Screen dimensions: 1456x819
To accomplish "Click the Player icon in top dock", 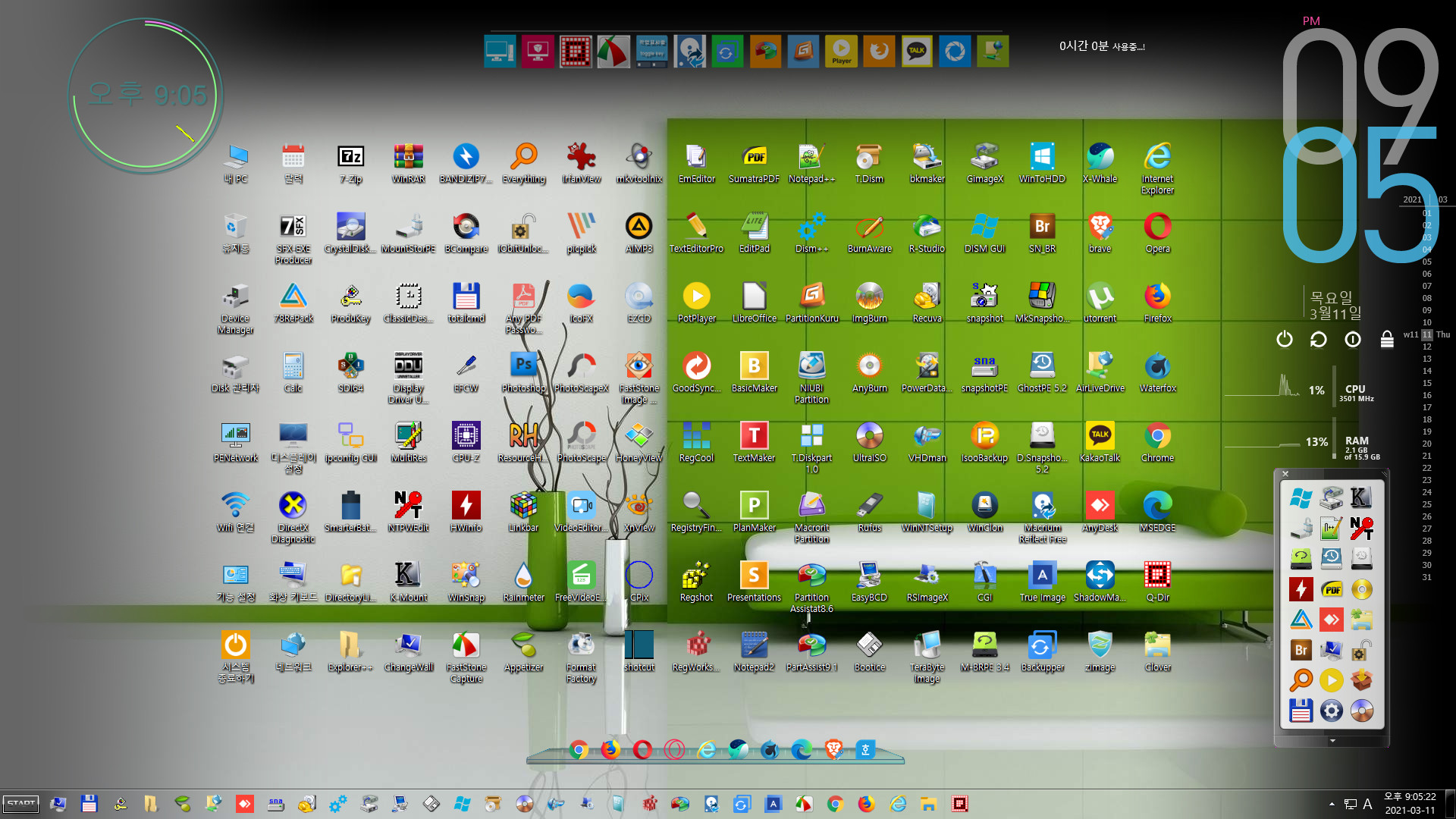I will [841, 51].
